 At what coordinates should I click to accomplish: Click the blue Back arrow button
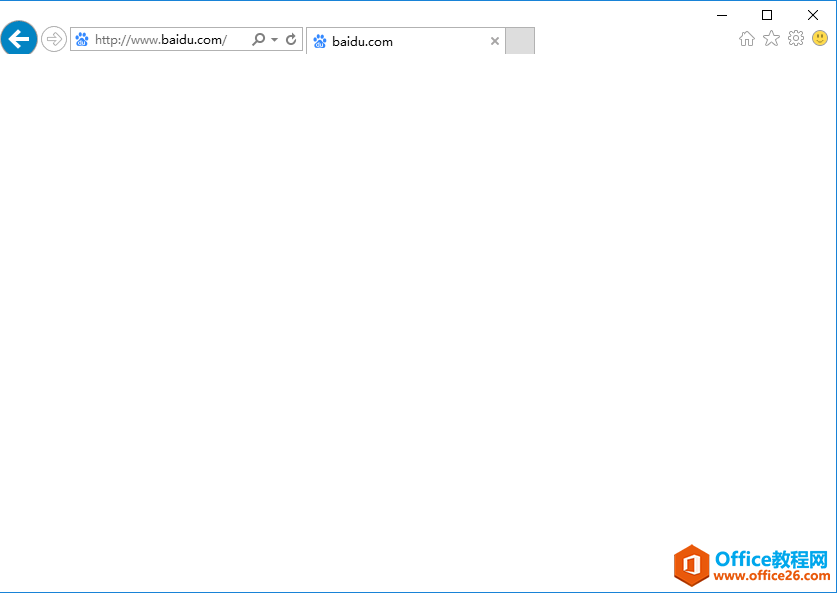click(x=19, y=39)
